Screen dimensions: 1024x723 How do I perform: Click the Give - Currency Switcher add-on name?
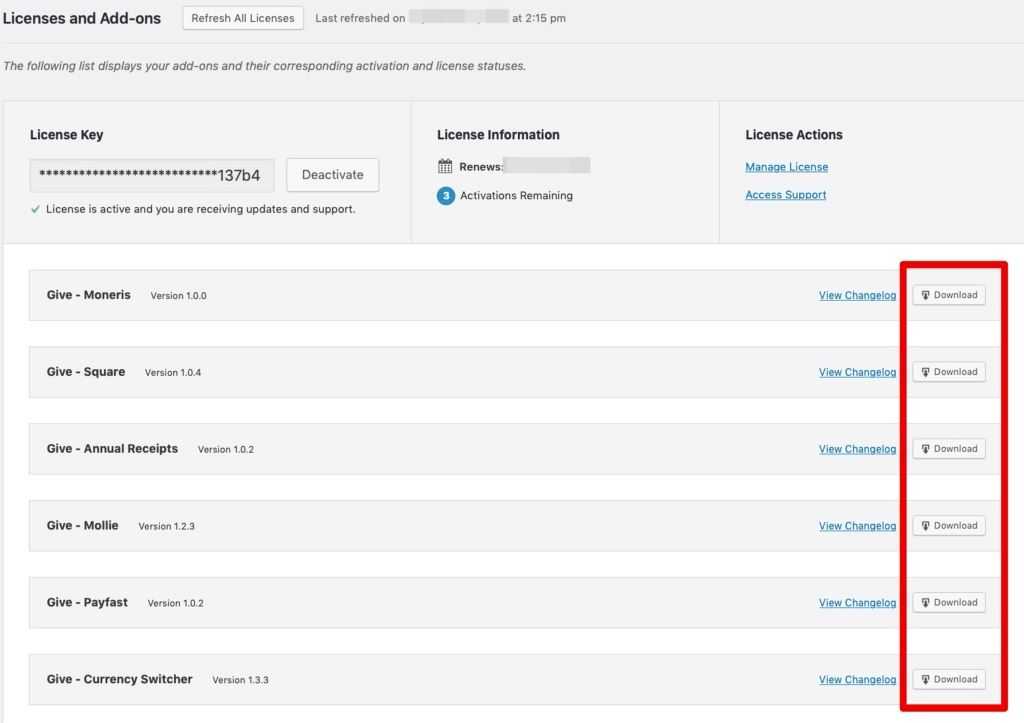click(x=120, y=679)
